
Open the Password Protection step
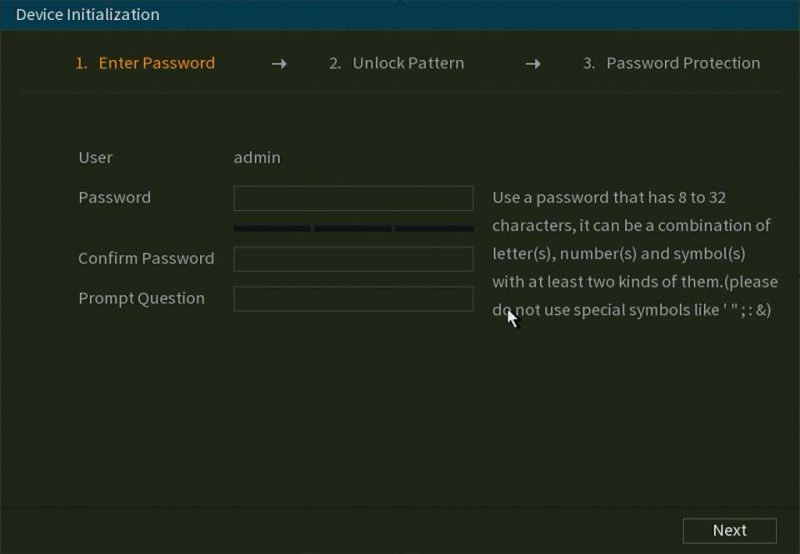coord(671,63)
